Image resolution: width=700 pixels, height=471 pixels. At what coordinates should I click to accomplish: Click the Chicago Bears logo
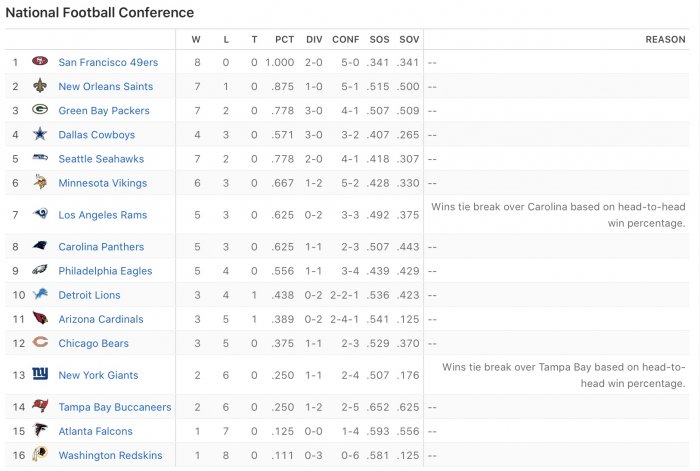point(40,342)
